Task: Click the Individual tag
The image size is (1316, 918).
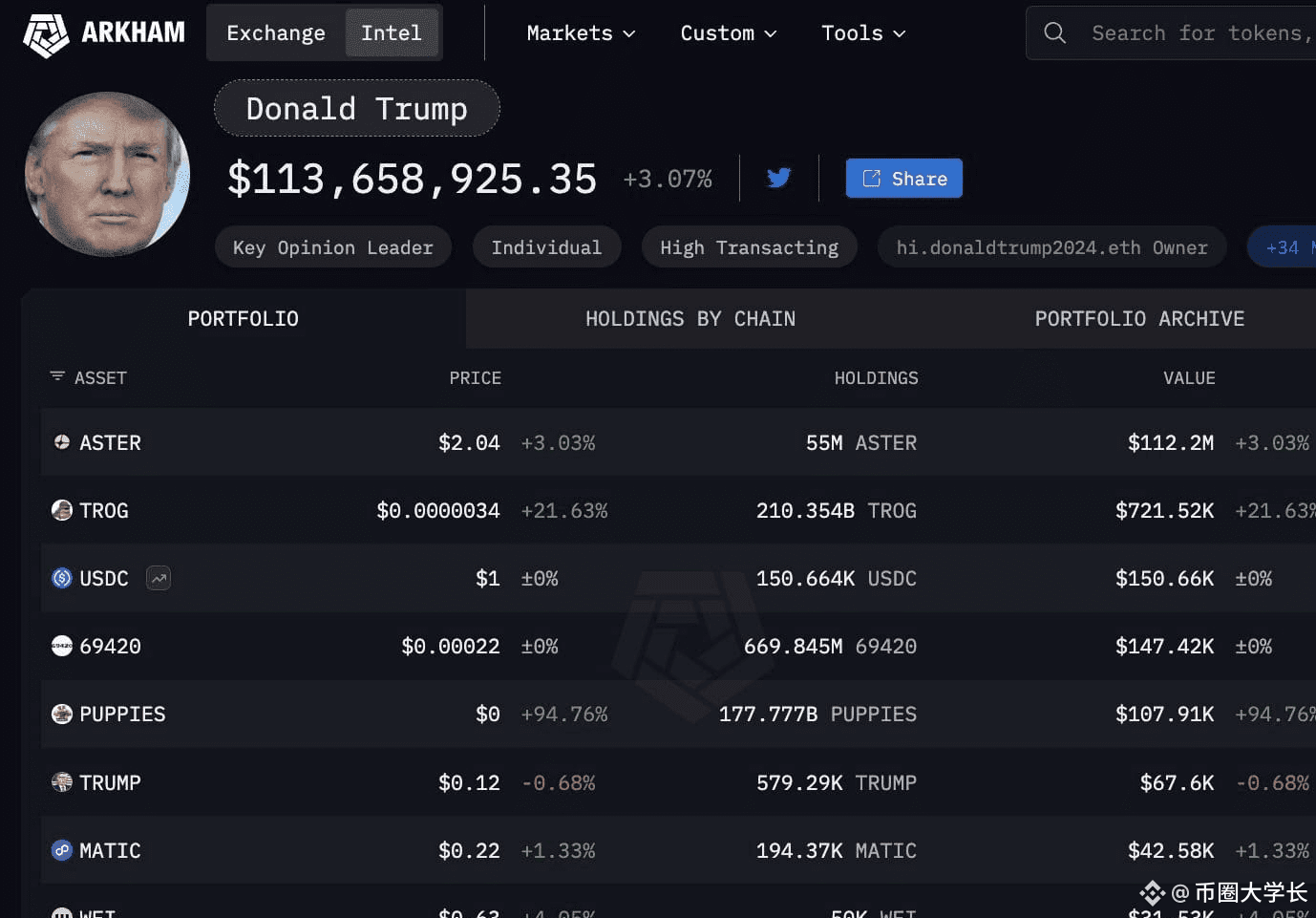Action: click(x=546, y=247)
